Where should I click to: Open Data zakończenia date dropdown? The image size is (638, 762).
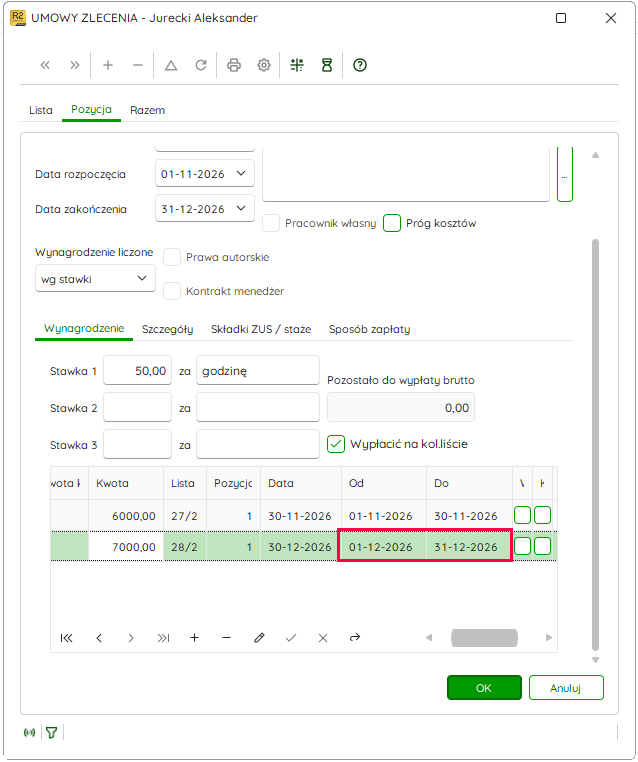click(241, 208)
